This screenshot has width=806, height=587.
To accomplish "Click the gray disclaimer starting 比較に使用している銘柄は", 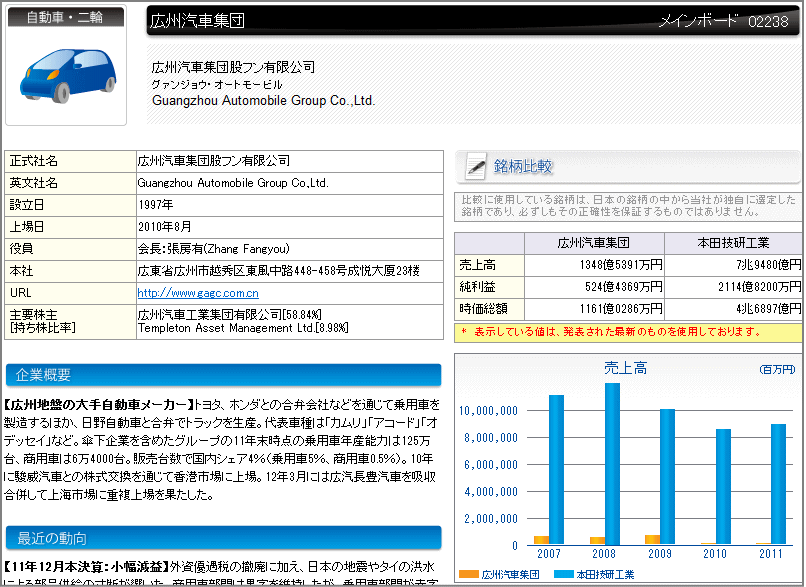I will coord(628,206).
